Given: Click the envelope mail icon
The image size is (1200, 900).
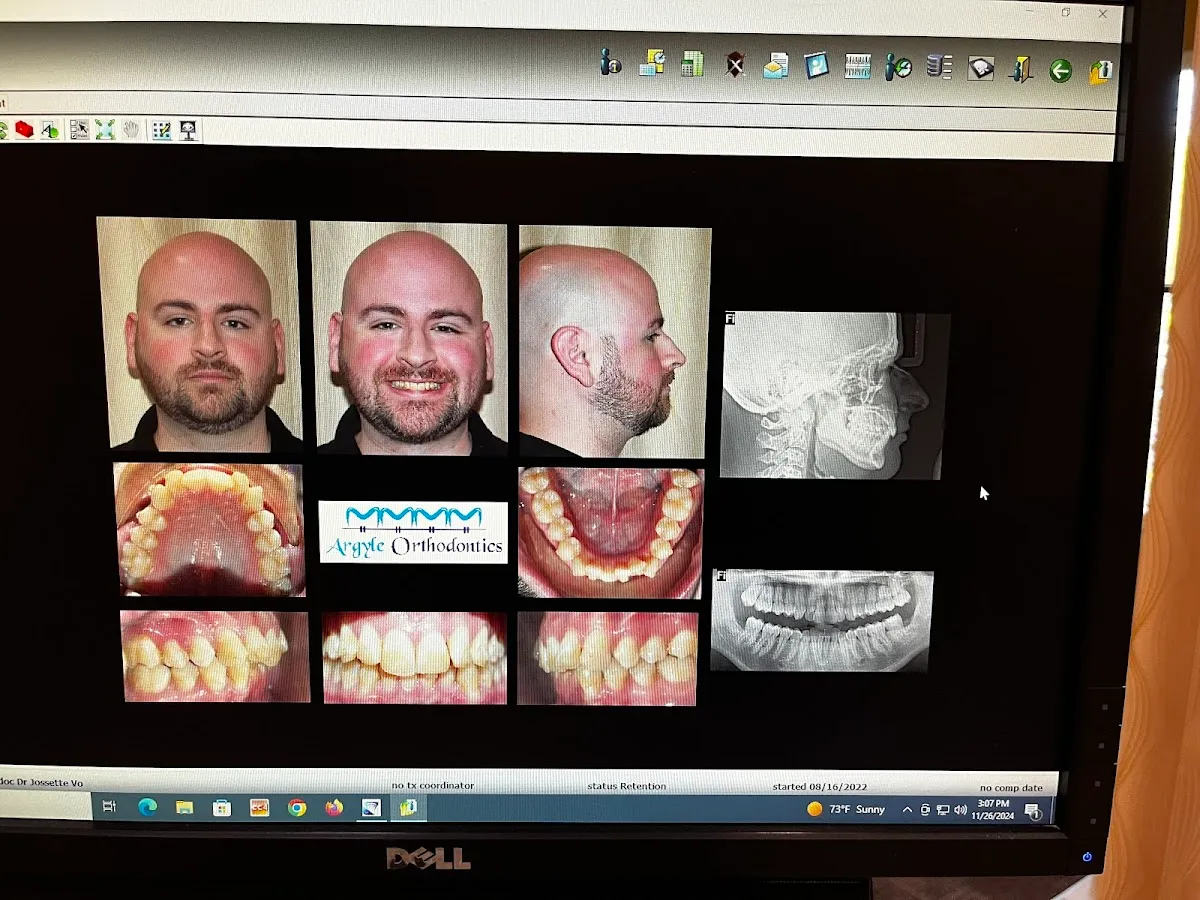Looking at the screenshot, I should 773,66.
